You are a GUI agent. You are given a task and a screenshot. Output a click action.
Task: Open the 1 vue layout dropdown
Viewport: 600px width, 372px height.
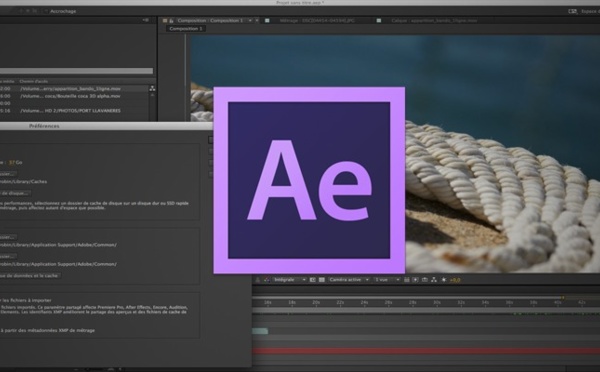[x=387, y=280]
